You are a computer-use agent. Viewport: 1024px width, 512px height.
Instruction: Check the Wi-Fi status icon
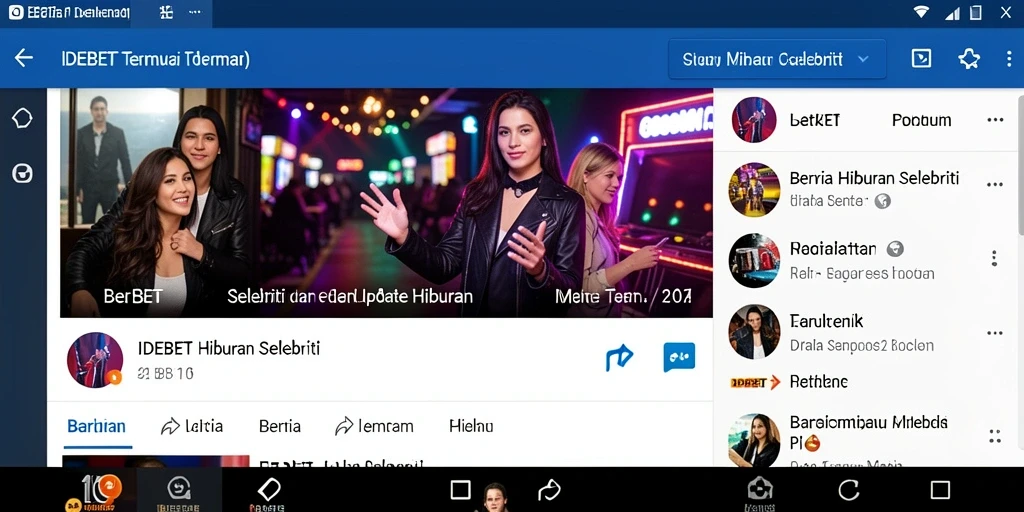coord(921,12)
